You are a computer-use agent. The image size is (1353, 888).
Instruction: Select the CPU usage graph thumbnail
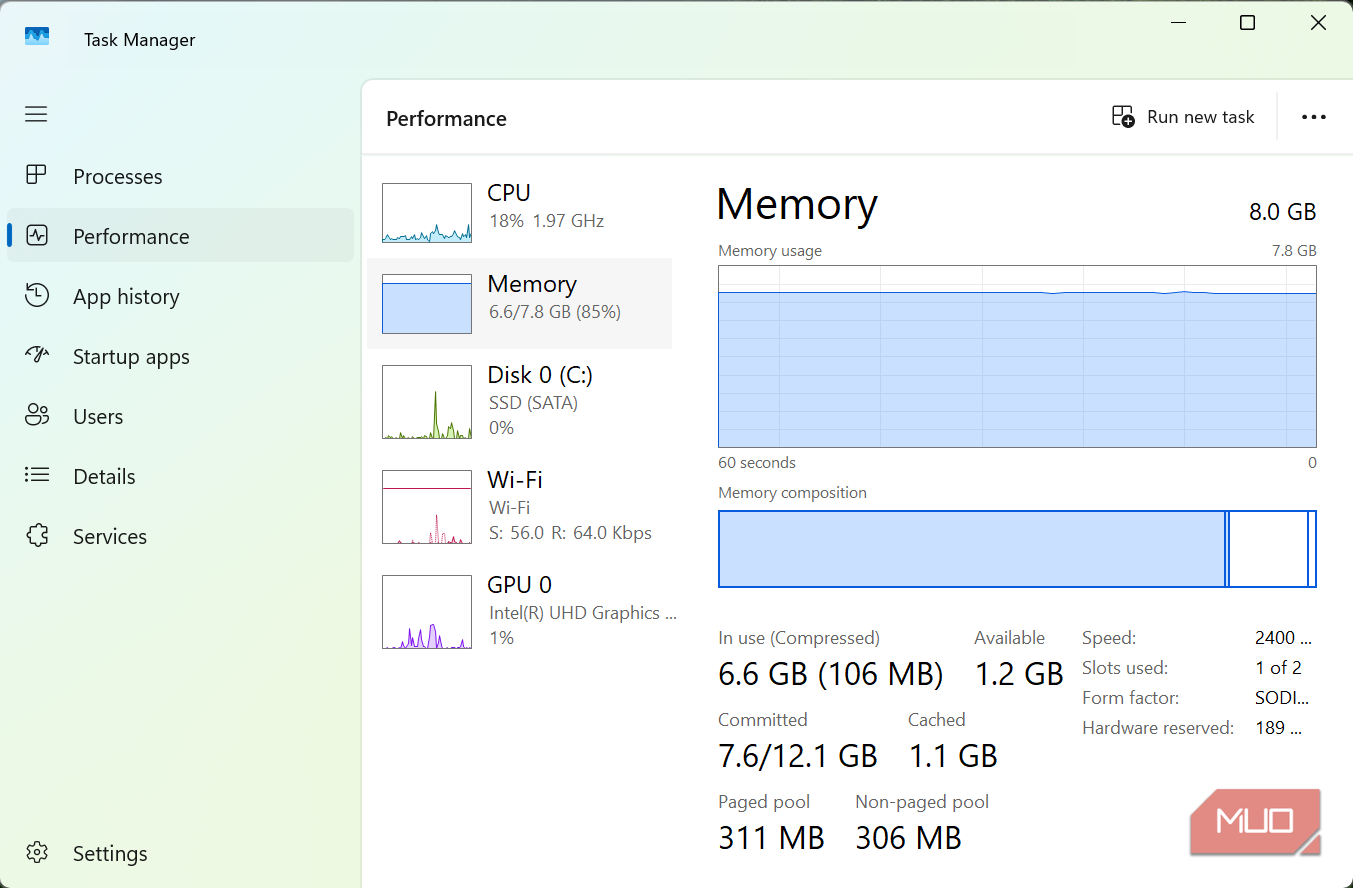[427, 213]
